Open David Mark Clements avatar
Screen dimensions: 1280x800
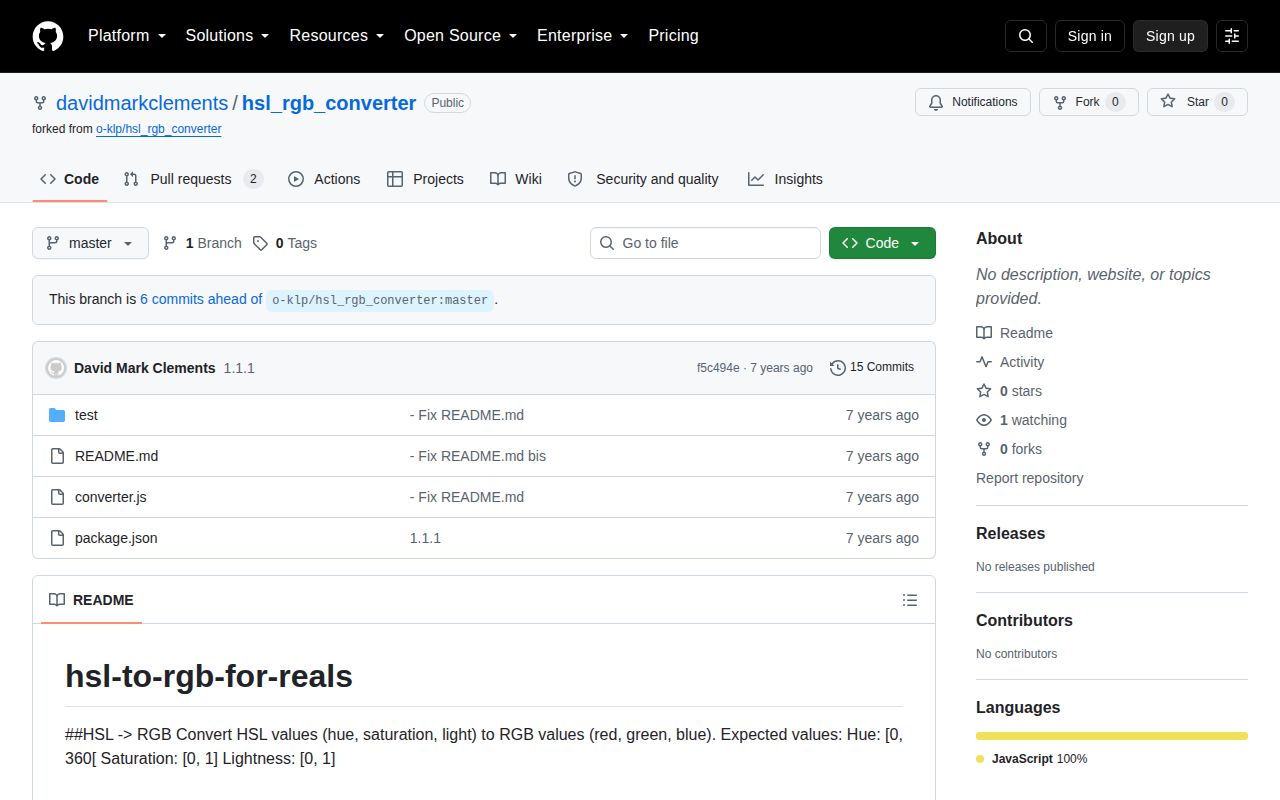click(x=56, y=368)
